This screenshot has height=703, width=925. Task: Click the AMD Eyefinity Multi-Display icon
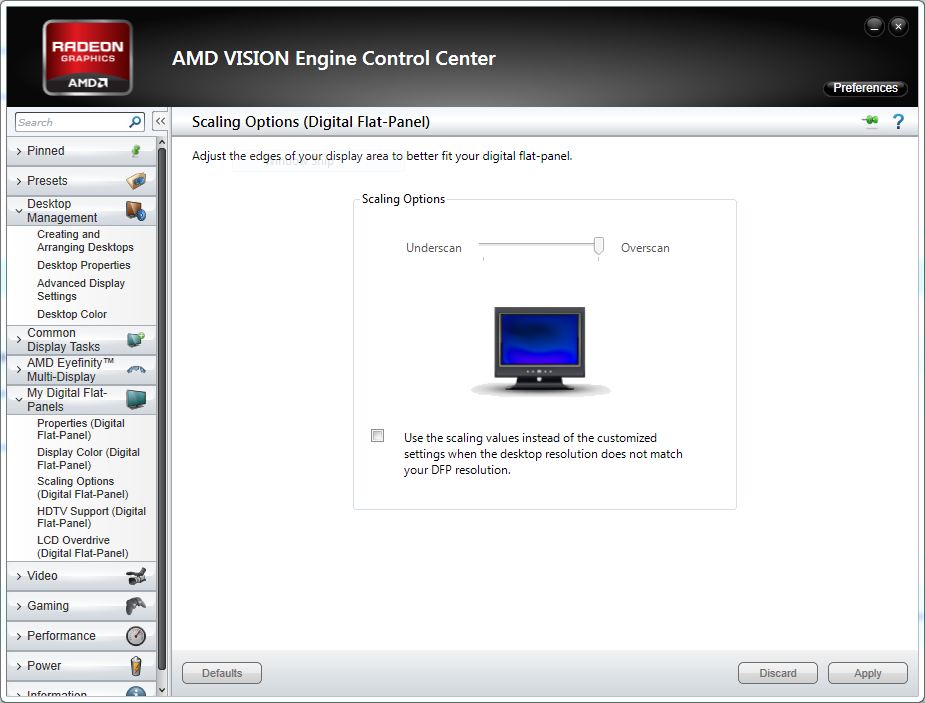coord(136,370)
